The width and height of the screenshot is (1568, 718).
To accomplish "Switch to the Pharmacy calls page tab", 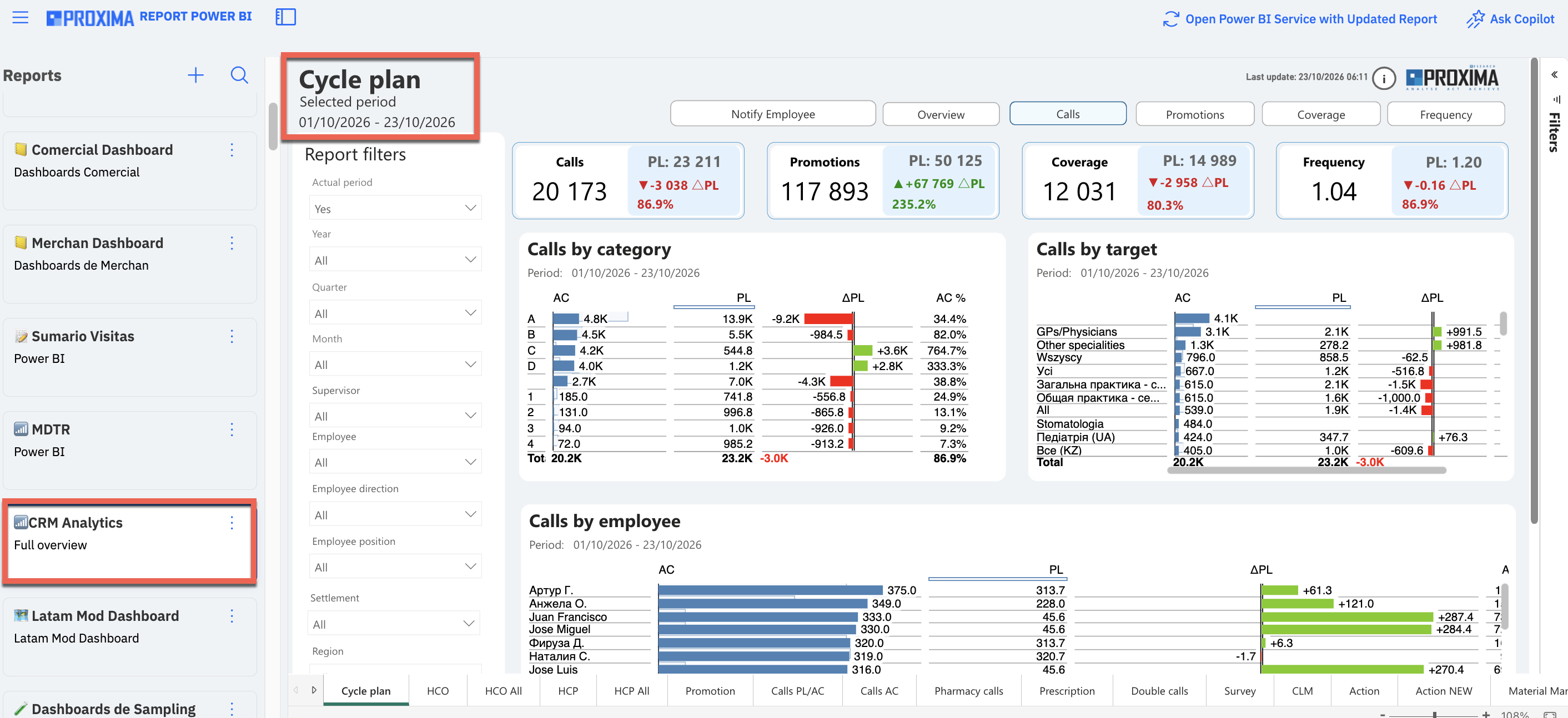I will point(968,691).
